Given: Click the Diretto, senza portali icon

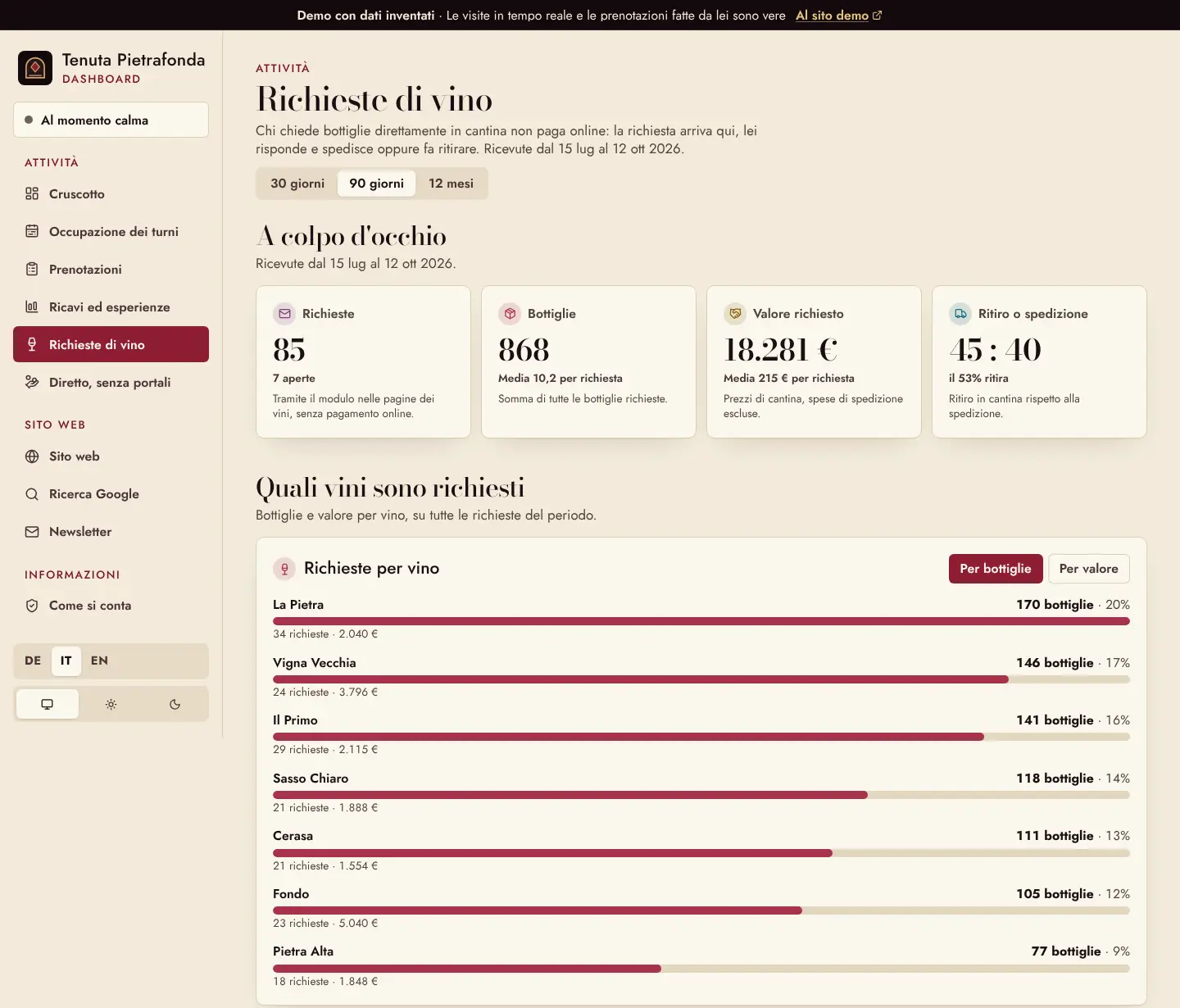Looking at the screenshot, I should tap(32, 383).
